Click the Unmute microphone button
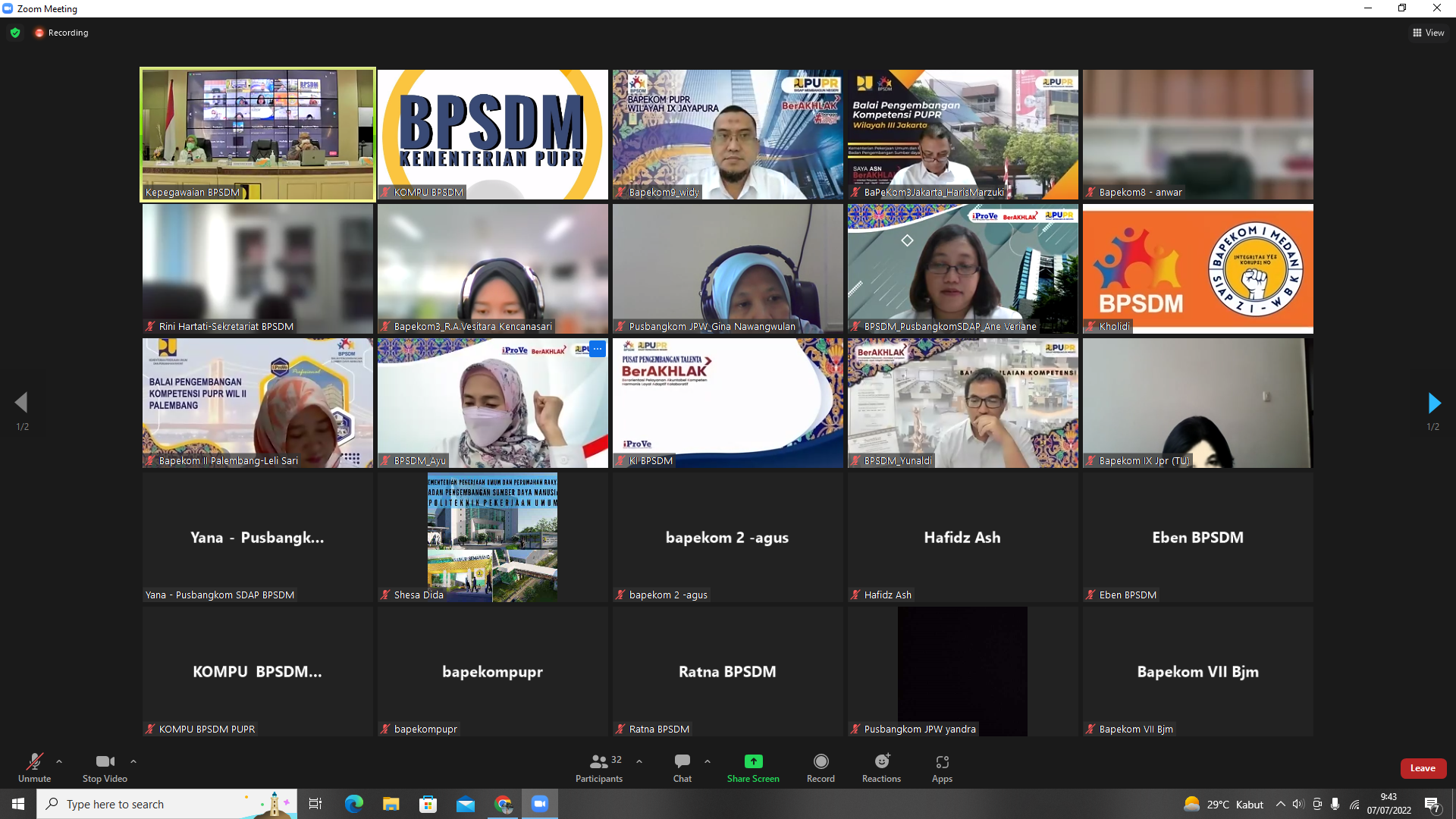Screen dimensions: 1456x819 pos(34,767)
